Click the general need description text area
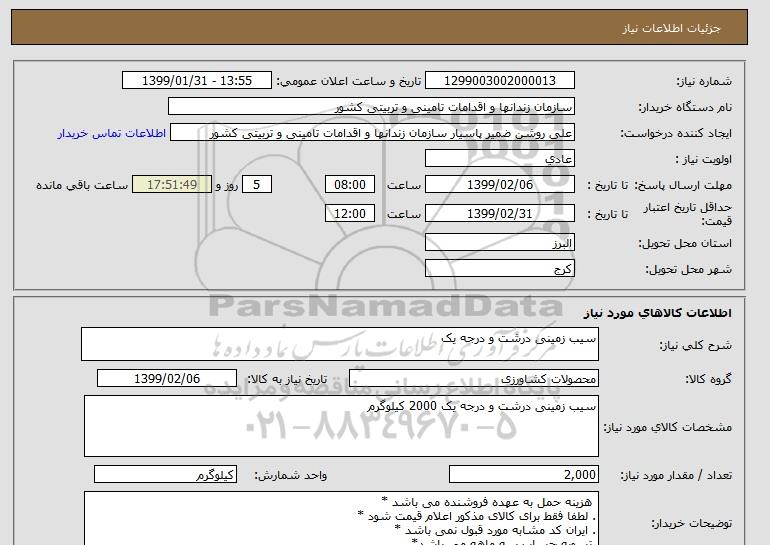 (340, 344)
